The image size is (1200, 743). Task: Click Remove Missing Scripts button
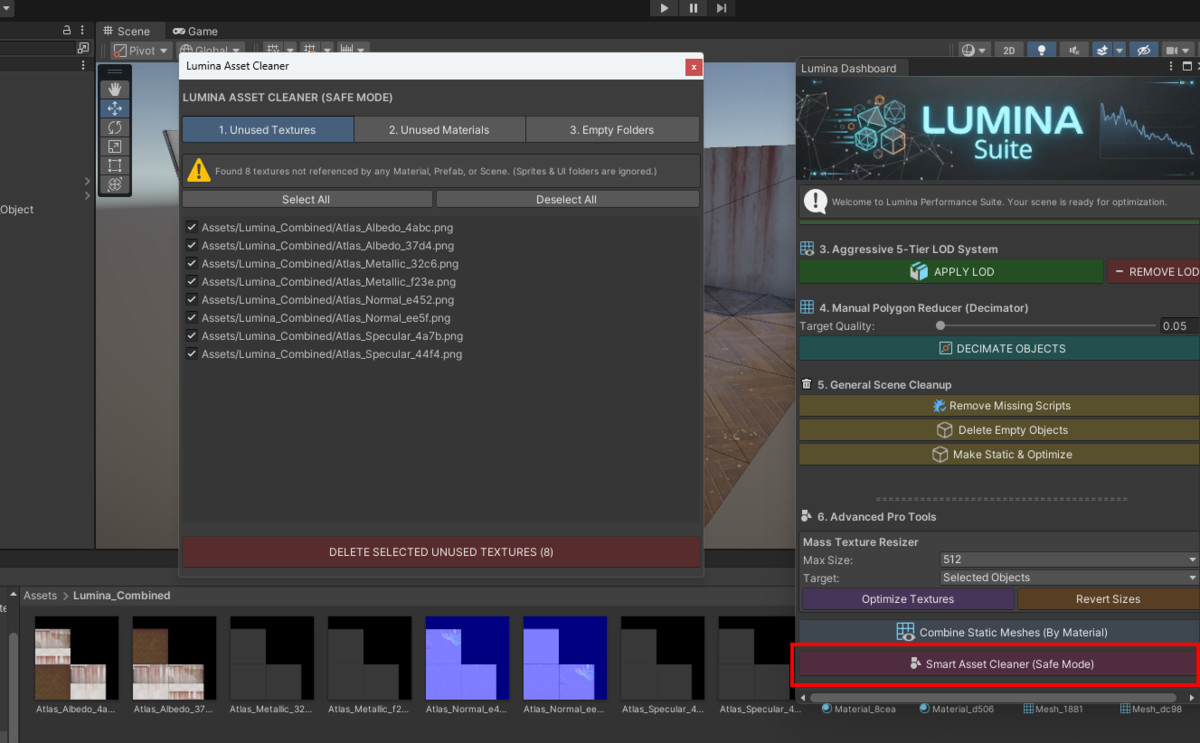pyautogui.click(x=999, y=406)
